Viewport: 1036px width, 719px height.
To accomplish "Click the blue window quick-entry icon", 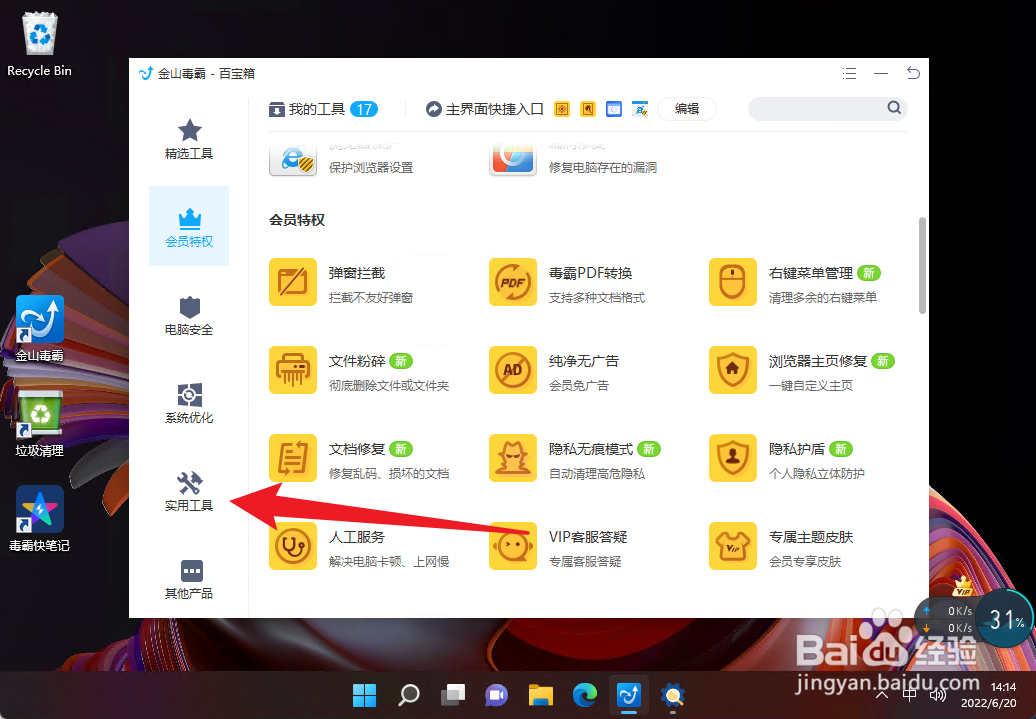I will click(x=614, y=109).
